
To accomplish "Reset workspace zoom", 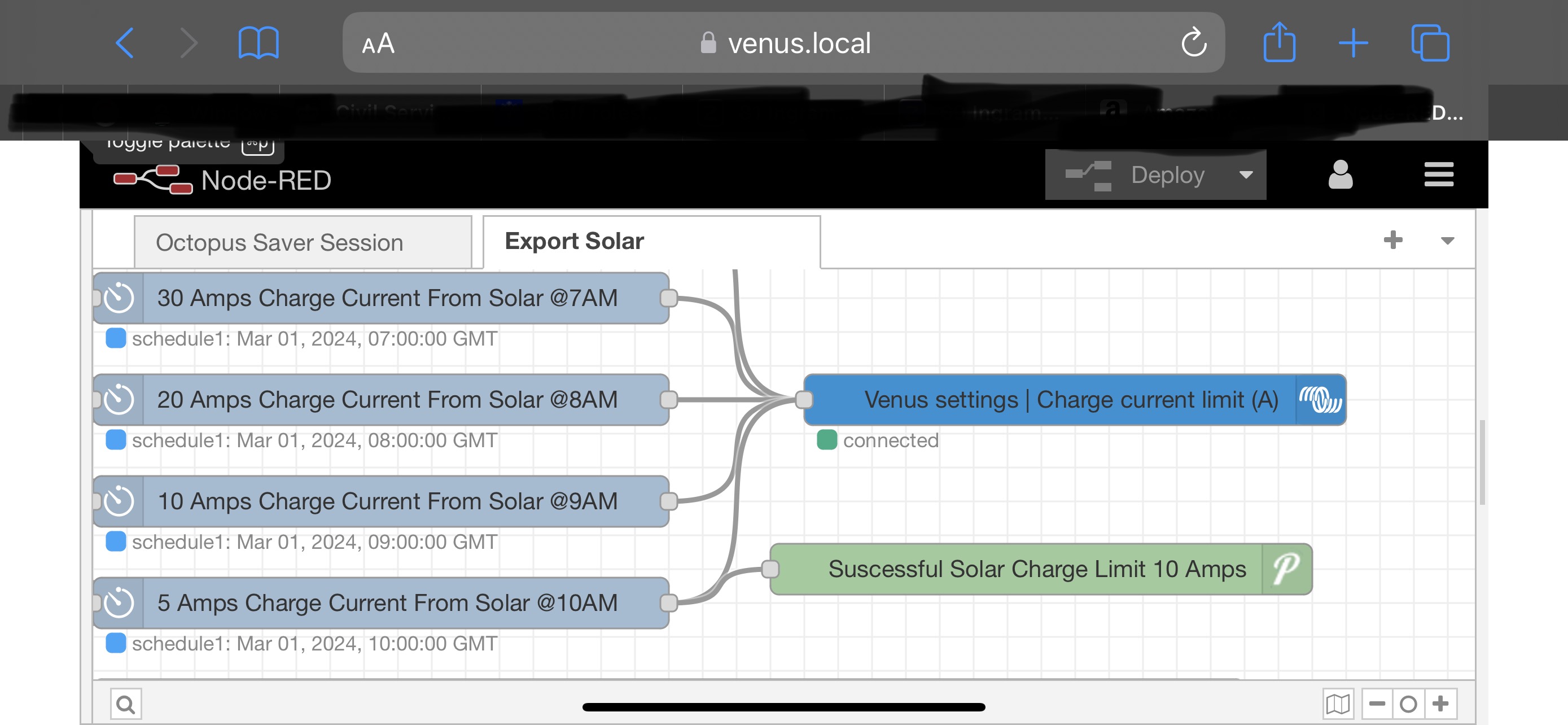I will click(x=1408, y=704).
